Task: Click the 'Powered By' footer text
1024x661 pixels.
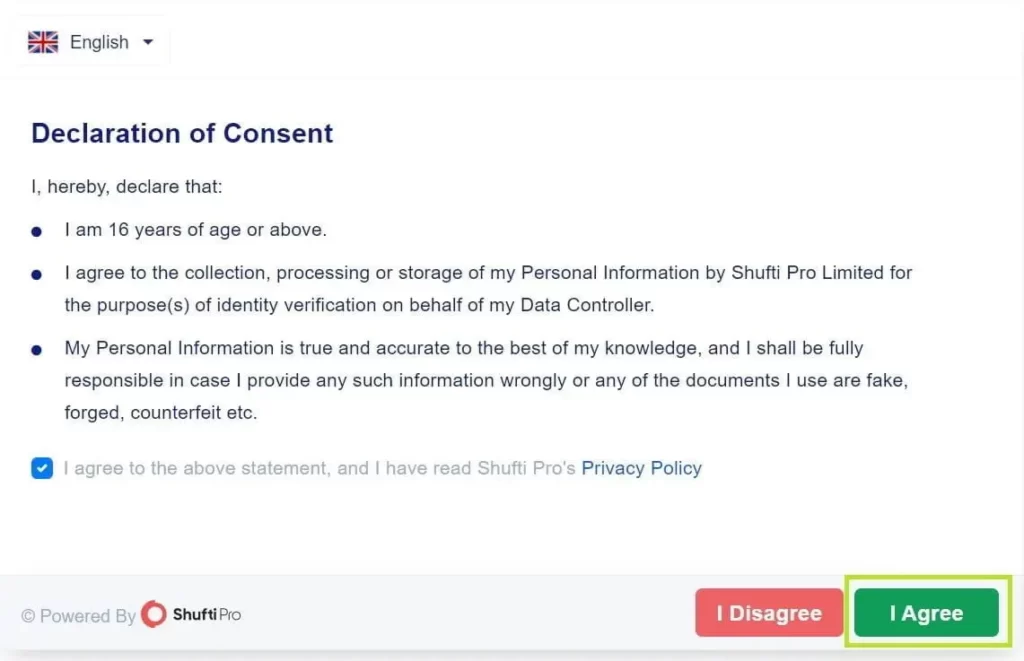Action: (x=88, y=616)
